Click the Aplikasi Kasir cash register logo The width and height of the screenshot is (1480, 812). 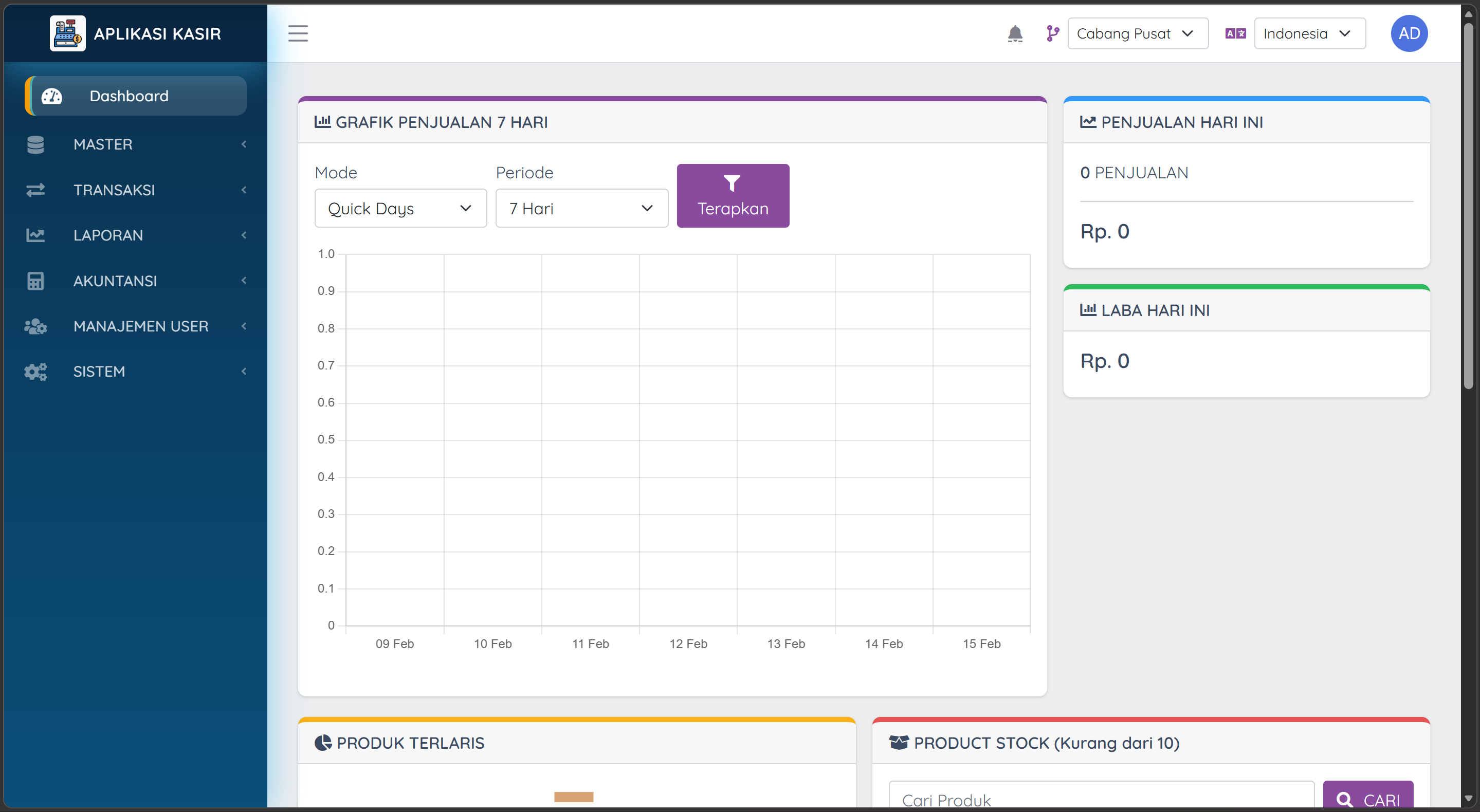(x=67, y=34)
